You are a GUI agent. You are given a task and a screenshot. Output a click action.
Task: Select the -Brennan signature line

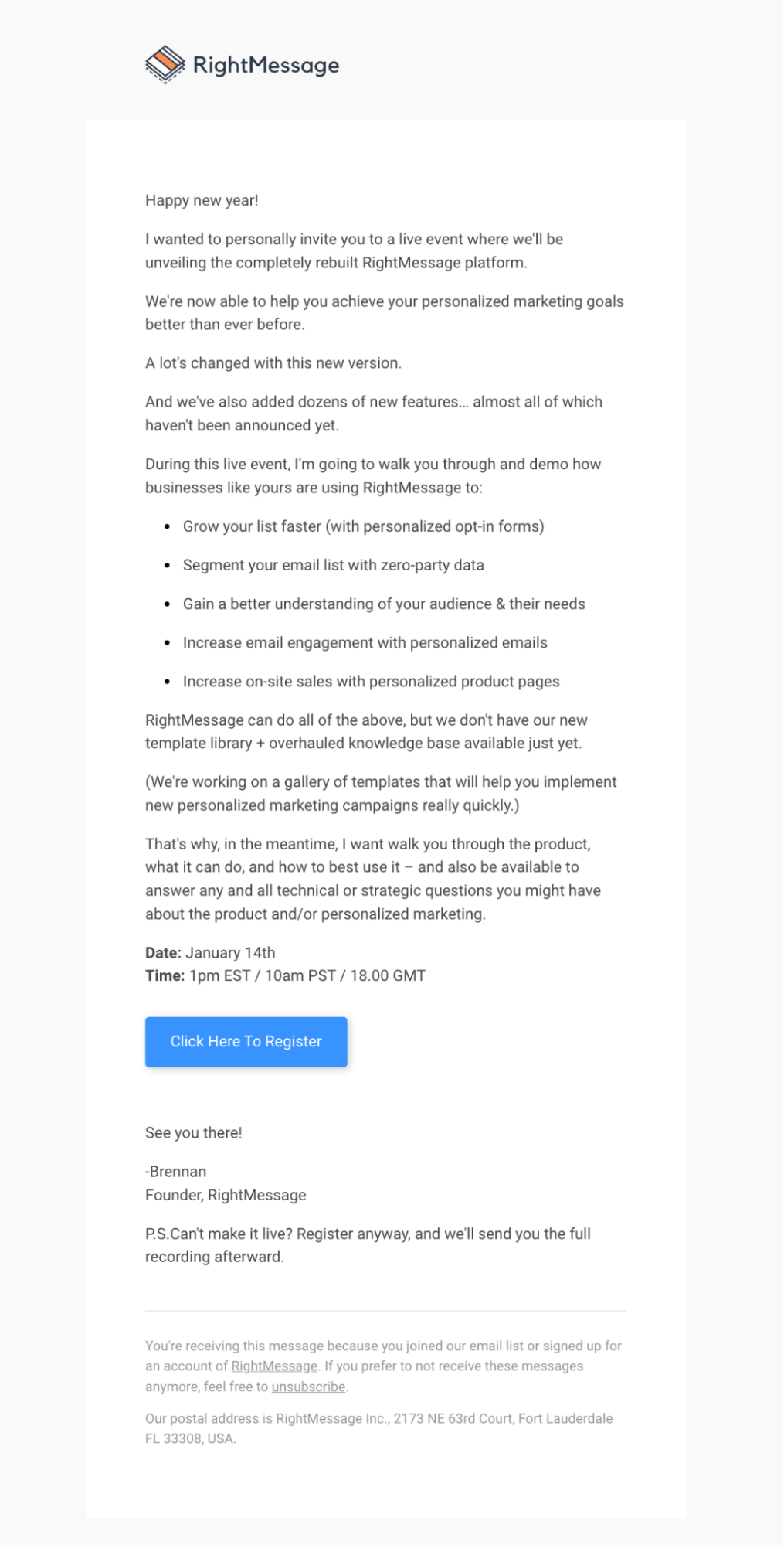point(175,1171)
